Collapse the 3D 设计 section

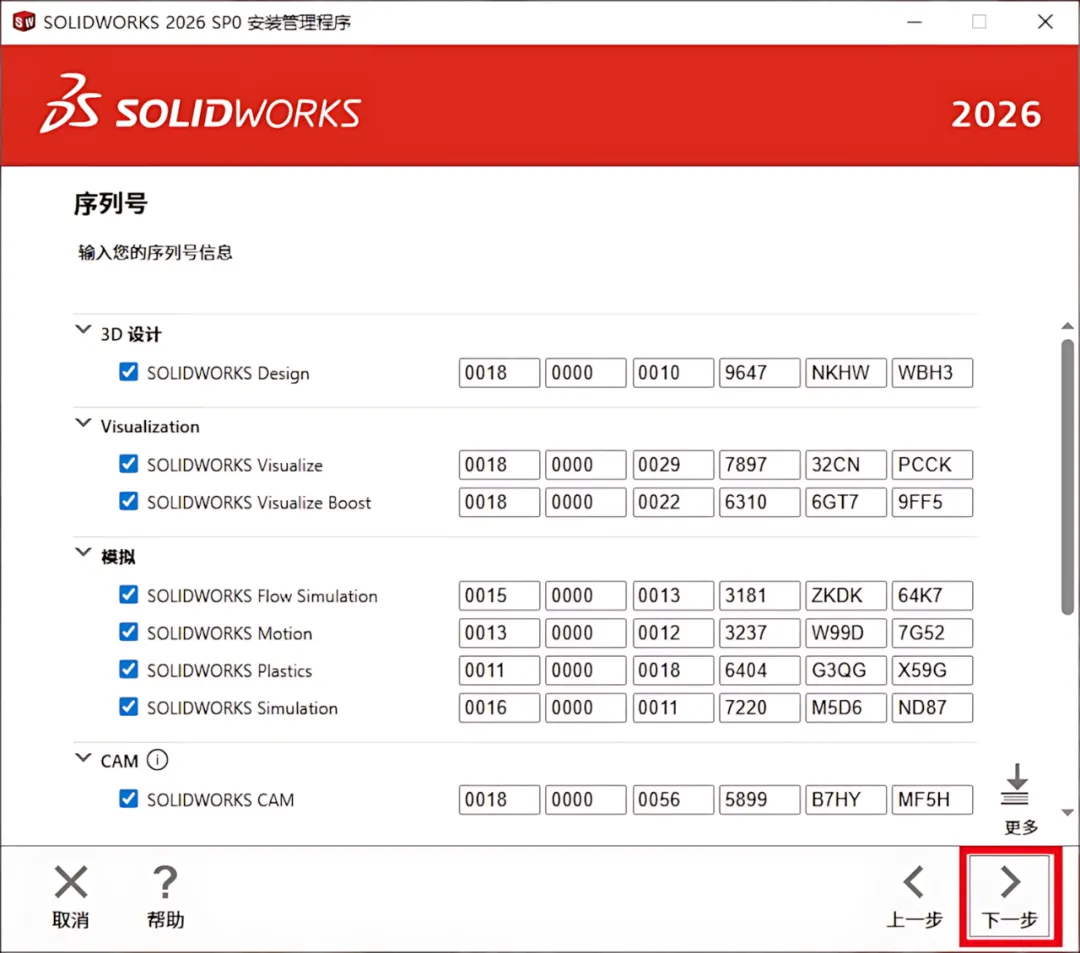[x=83, y=330]
